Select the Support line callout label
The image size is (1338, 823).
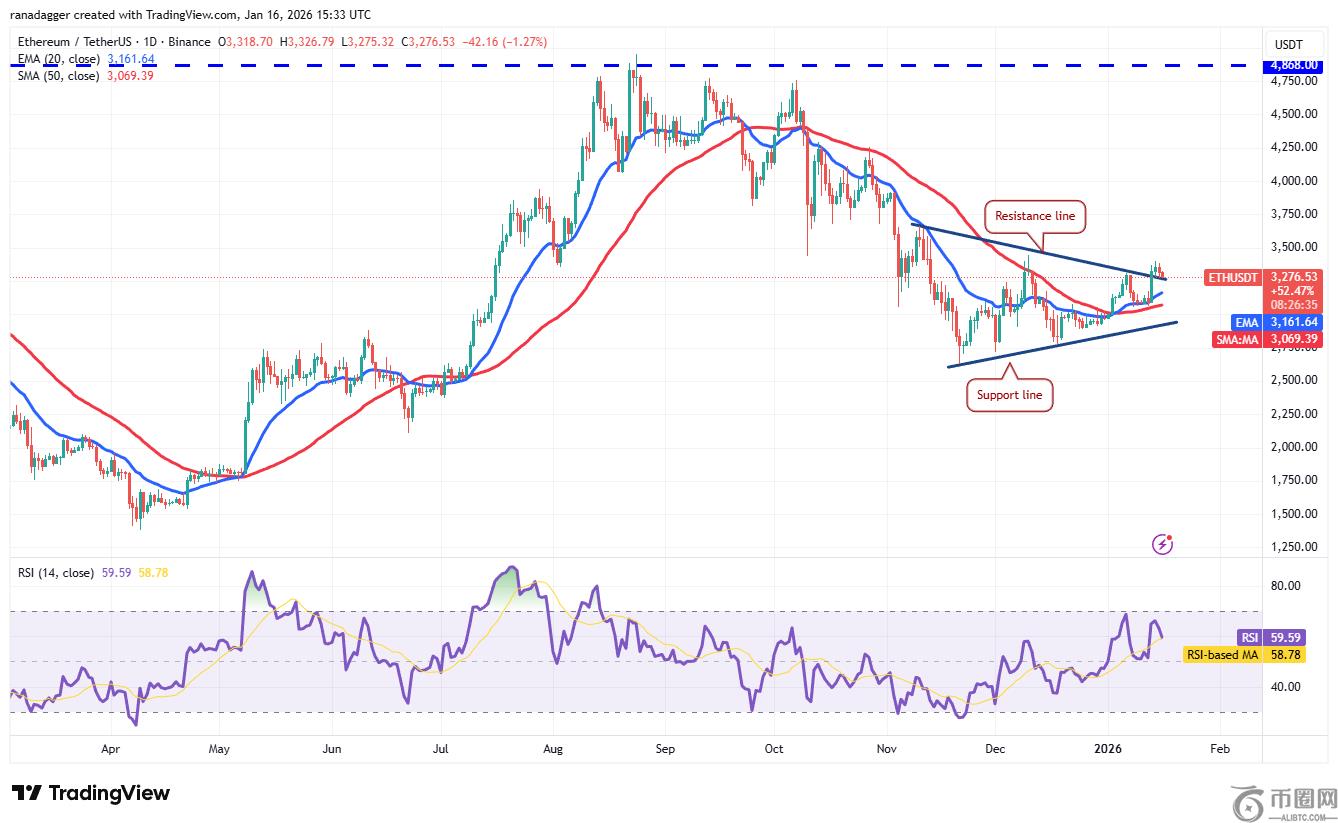(1009, 395)
